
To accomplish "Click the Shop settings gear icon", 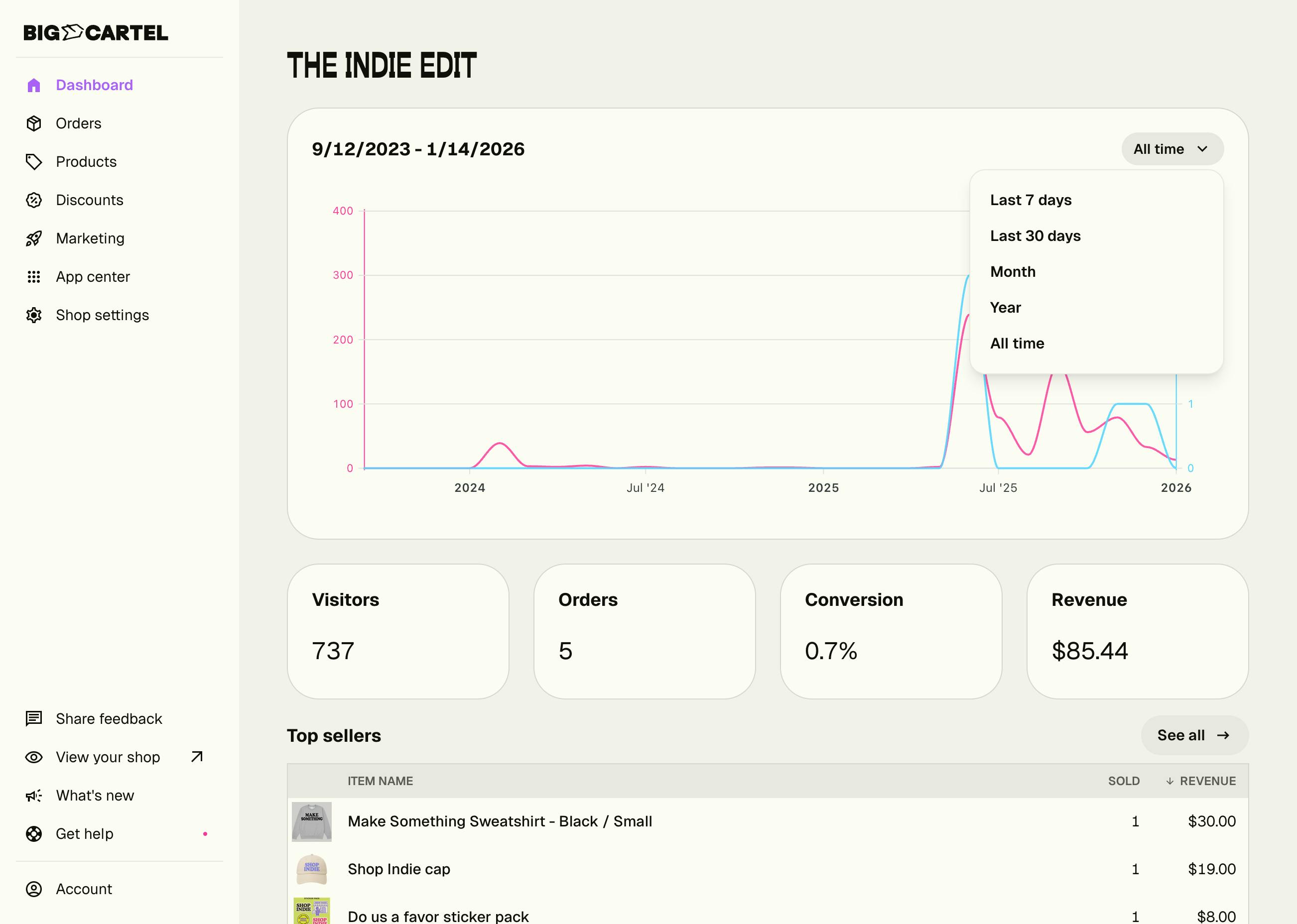I will (33, 315).
